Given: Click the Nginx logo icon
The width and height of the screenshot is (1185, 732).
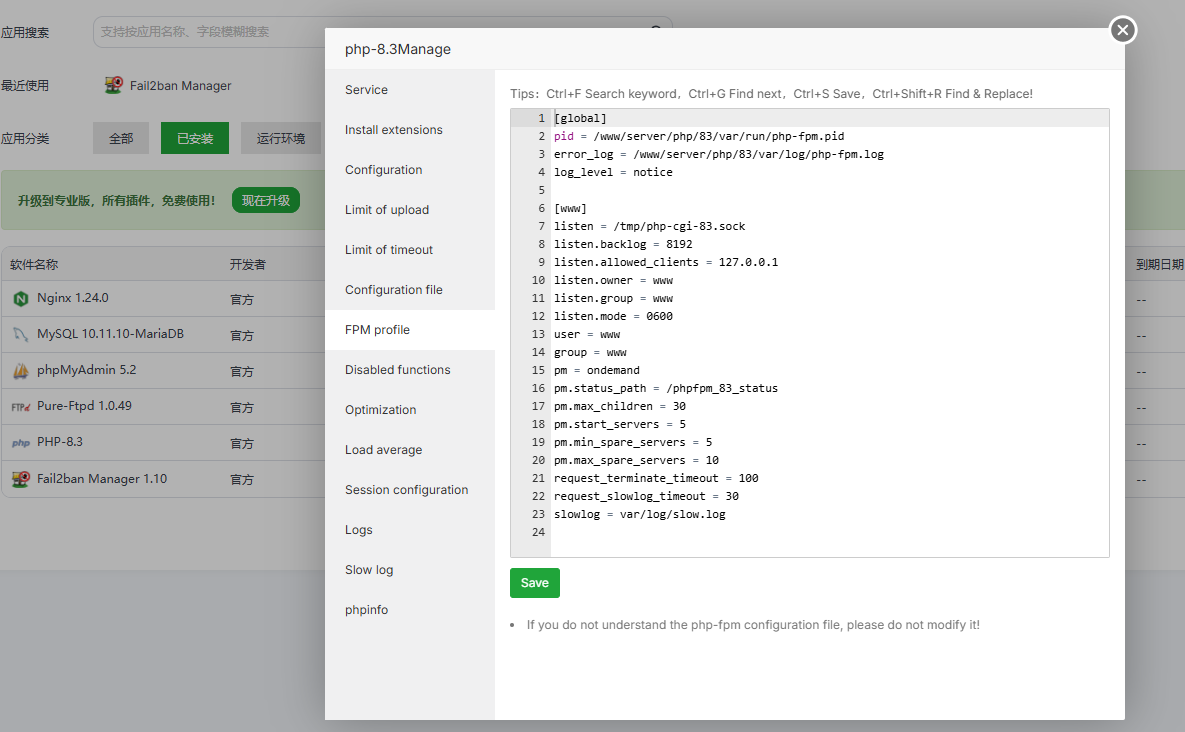Looking at the screenshot, I should (x=21, y=298).
